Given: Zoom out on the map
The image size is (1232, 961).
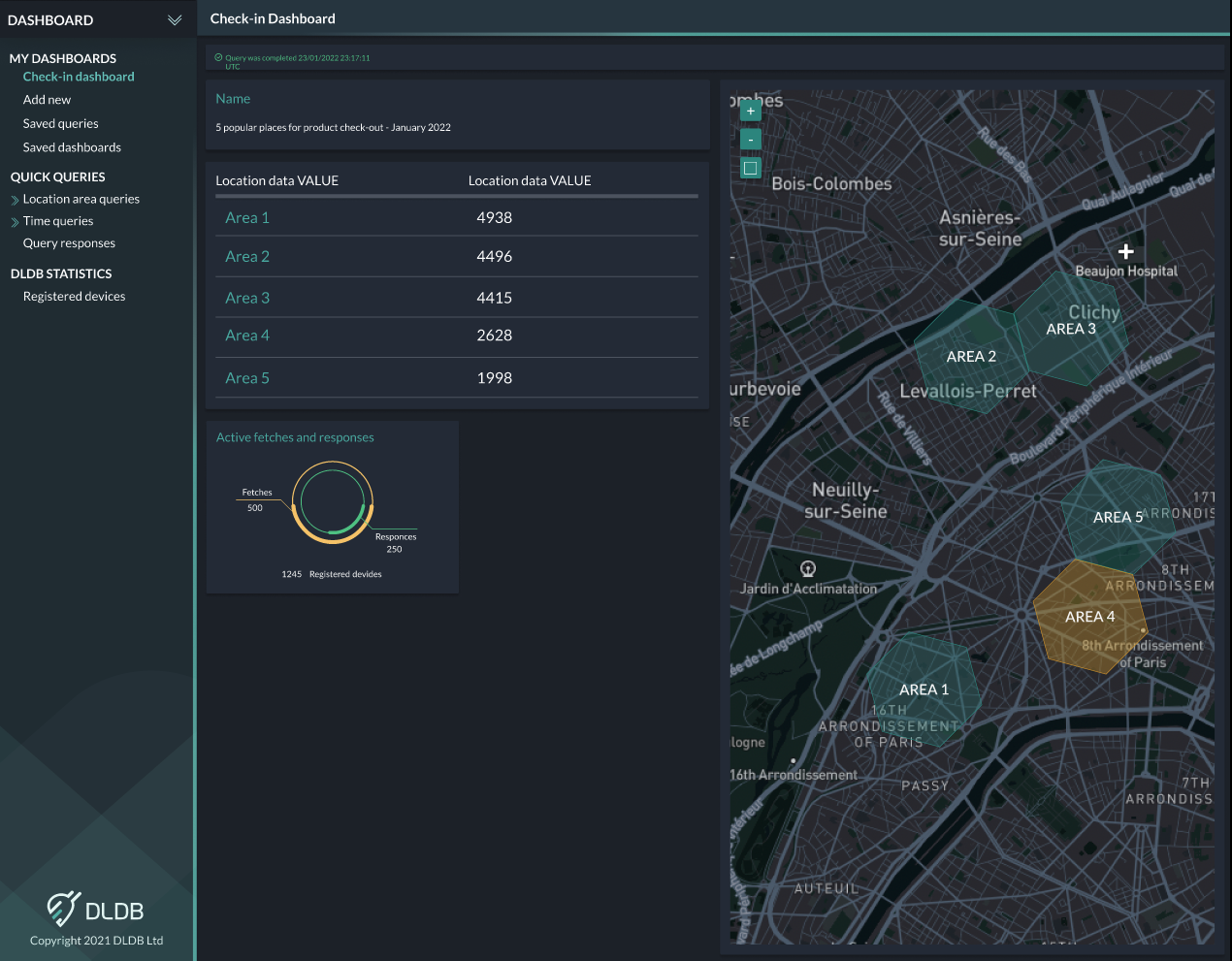Looking at the screenshot, I should (x=751, y=140).
